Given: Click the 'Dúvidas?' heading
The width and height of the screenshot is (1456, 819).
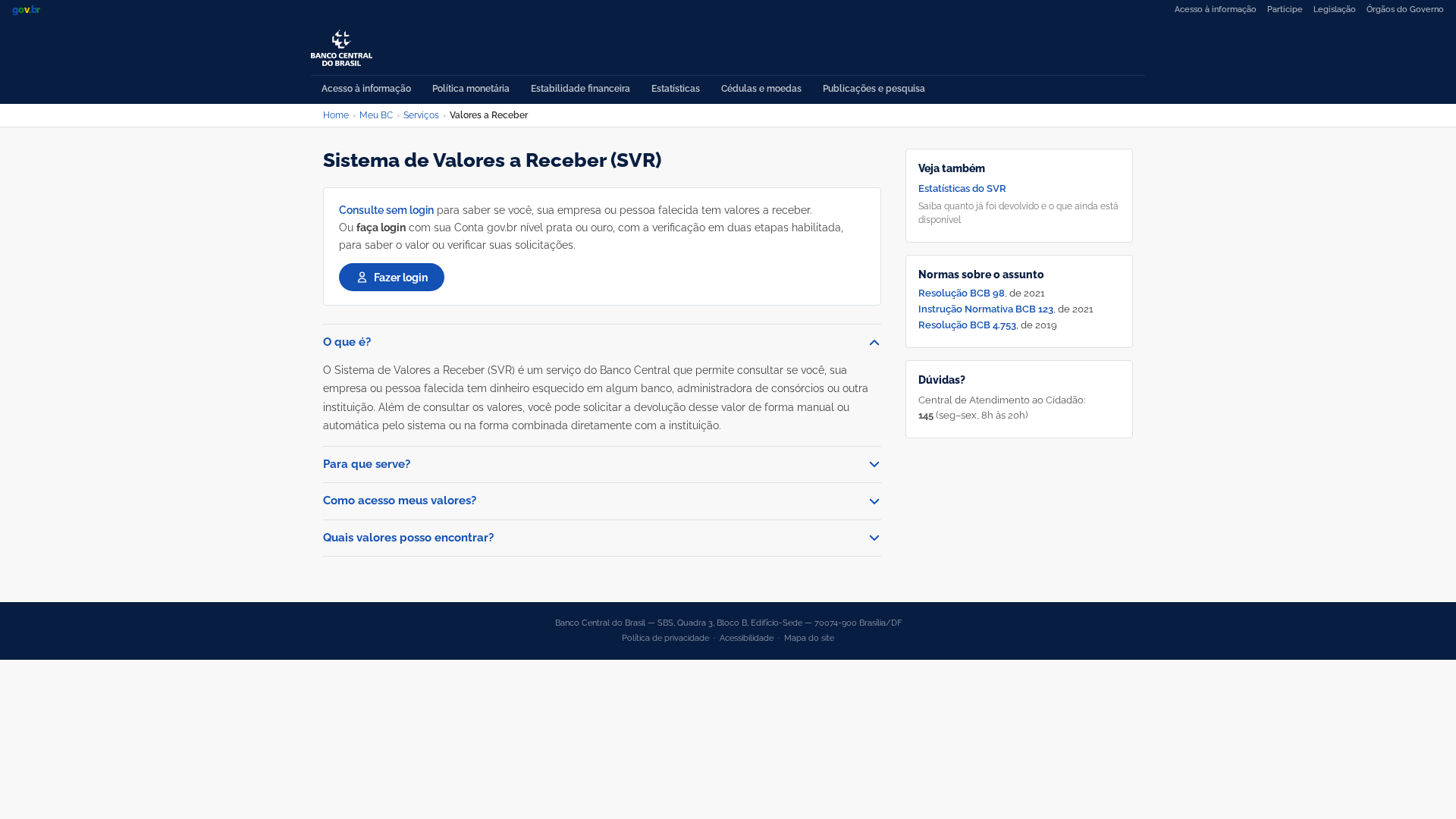Looking at the screenshot, I should [941, 380].
